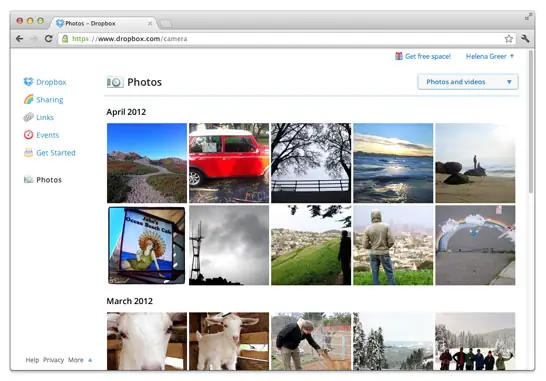Bookmark the page with the star icon
This screenshot has width=546, height=381.
point(508,39)
